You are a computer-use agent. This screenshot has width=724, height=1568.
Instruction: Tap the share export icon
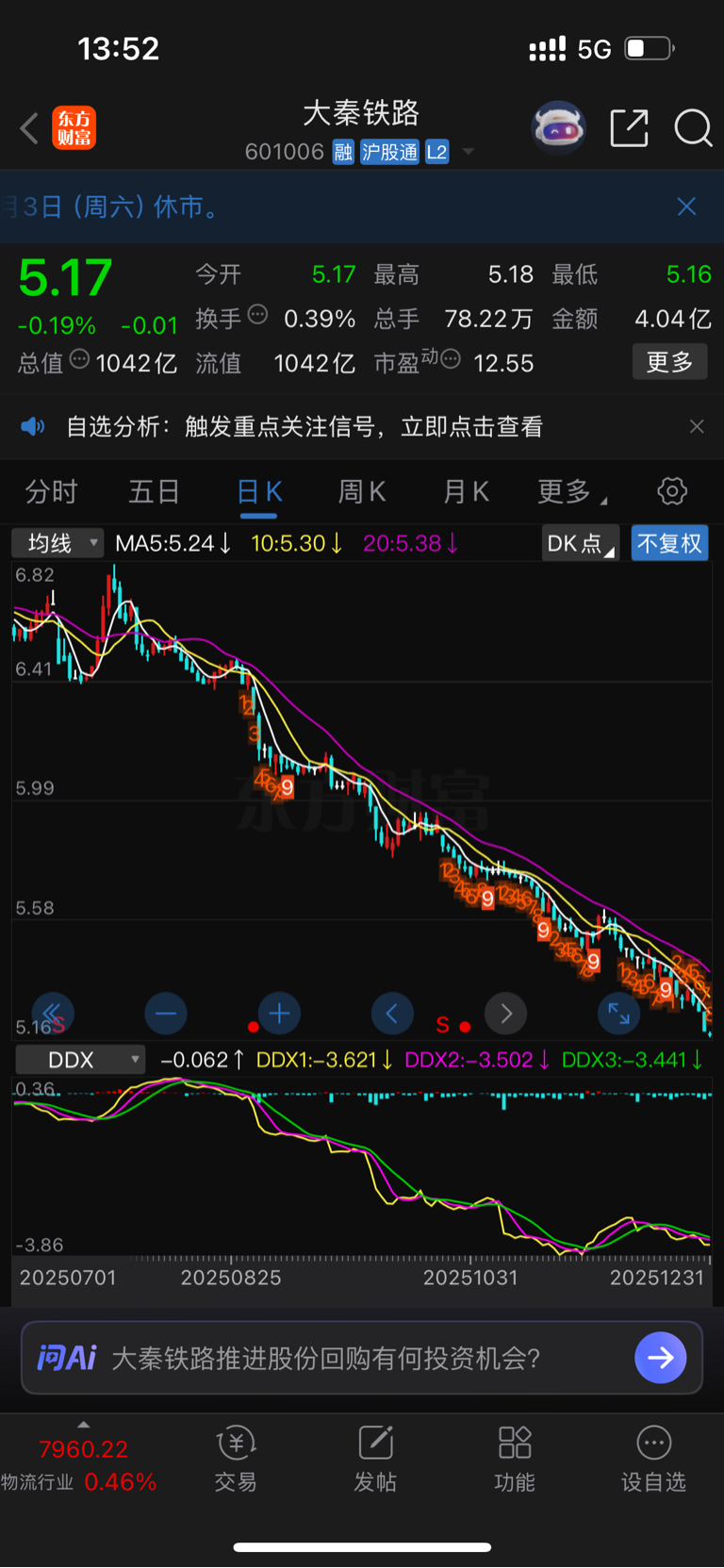pos(629,127)
